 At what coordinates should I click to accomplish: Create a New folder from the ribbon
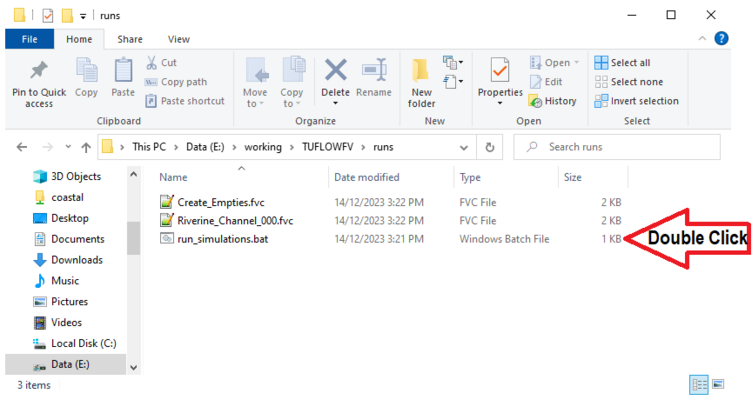click(x=421, y=72)
